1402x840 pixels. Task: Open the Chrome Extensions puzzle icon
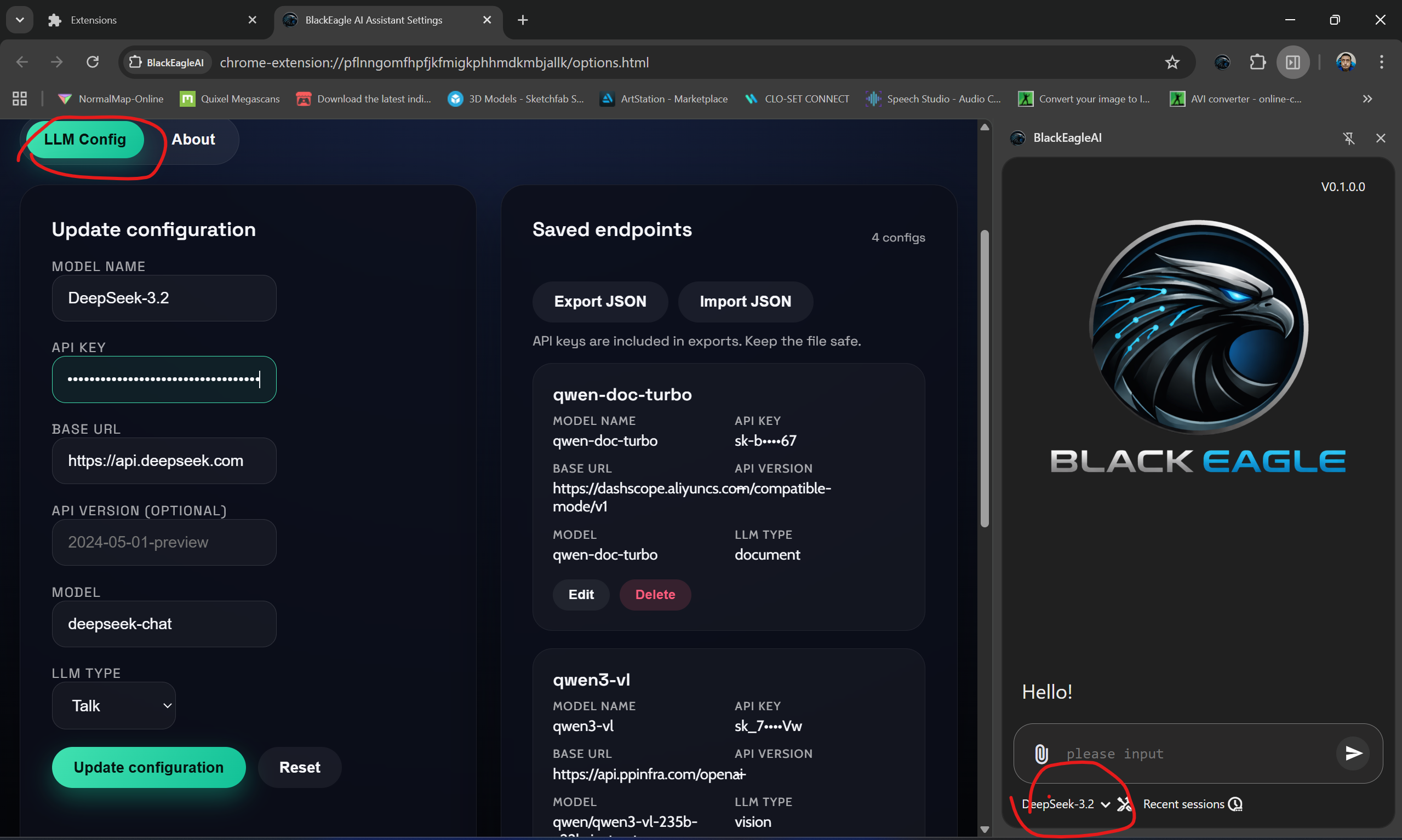tap(1257, 62)
